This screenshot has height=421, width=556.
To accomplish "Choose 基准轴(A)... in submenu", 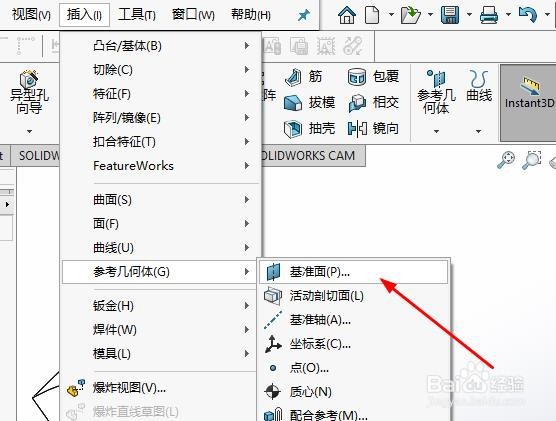I will [x=354, y=320].
